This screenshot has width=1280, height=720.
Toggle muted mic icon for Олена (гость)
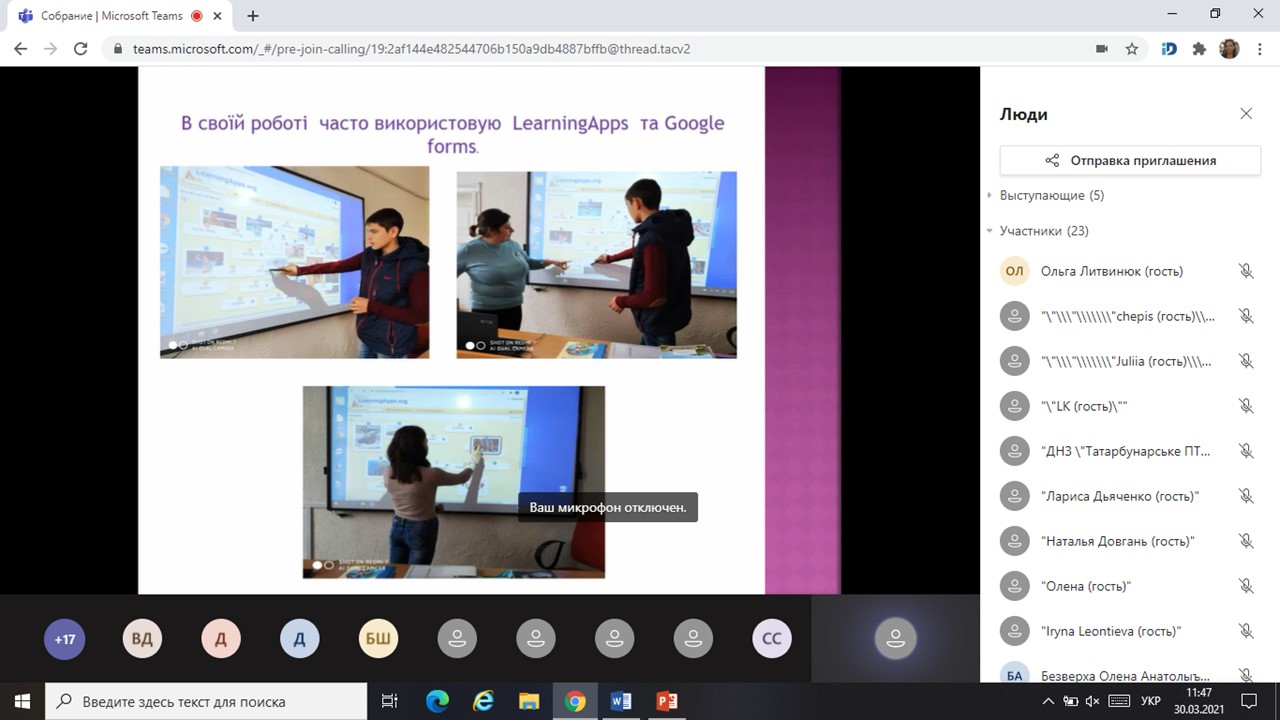(1246, 586)
